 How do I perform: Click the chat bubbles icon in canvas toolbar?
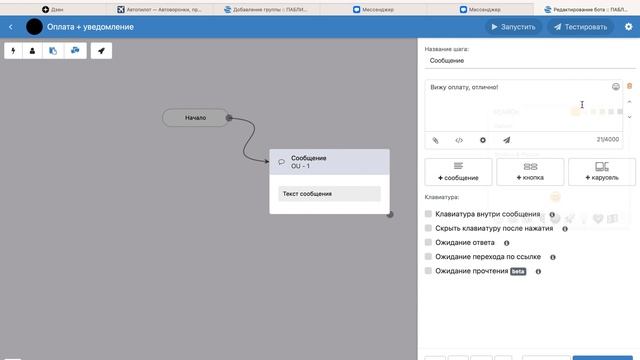click(75, 51)
